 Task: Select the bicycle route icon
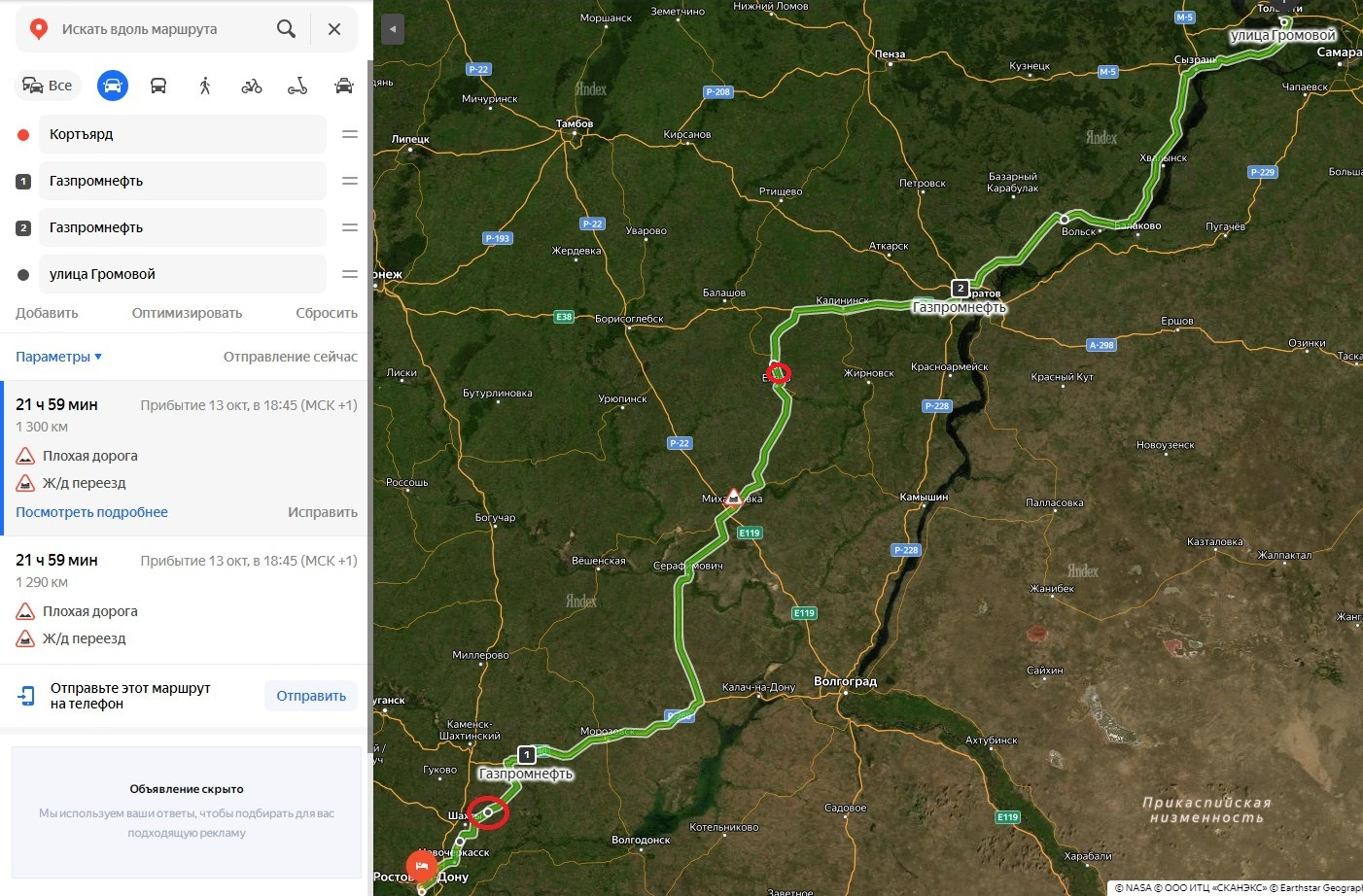[252, 86]
